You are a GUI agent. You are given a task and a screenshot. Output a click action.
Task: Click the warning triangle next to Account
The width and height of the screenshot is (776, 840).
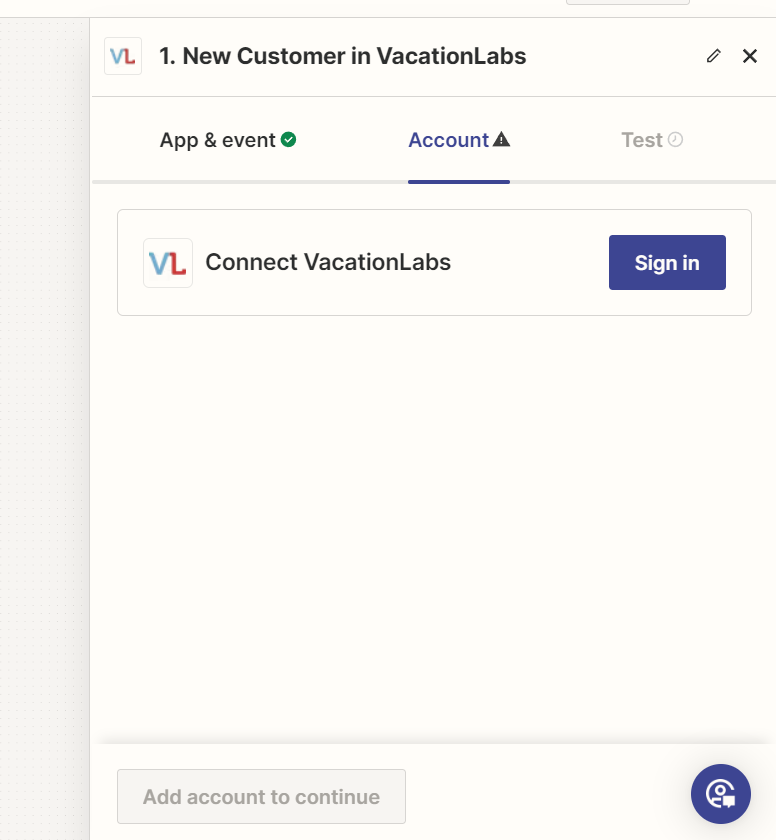coord(502,140)
